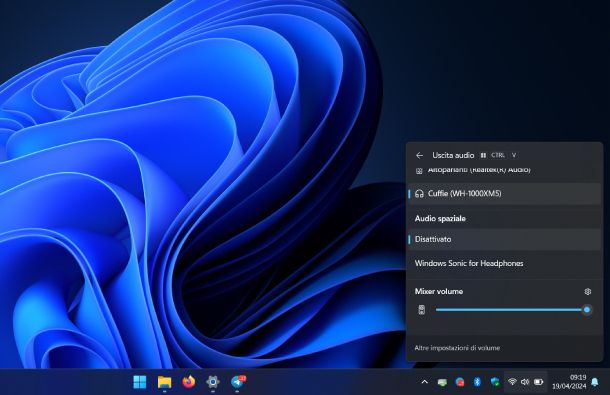Click the Wi-Fi network tray icon
Screen dimensions: 610x395
pos(512,382)
